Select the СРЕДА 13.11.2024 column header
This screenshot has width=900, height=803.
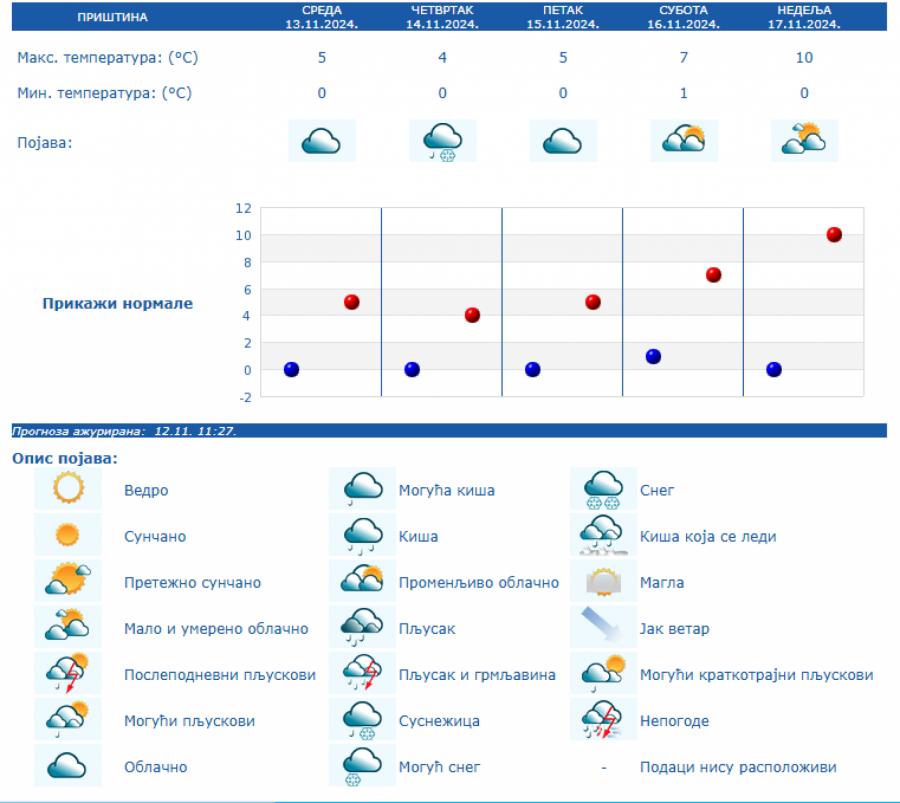(322, 17)
